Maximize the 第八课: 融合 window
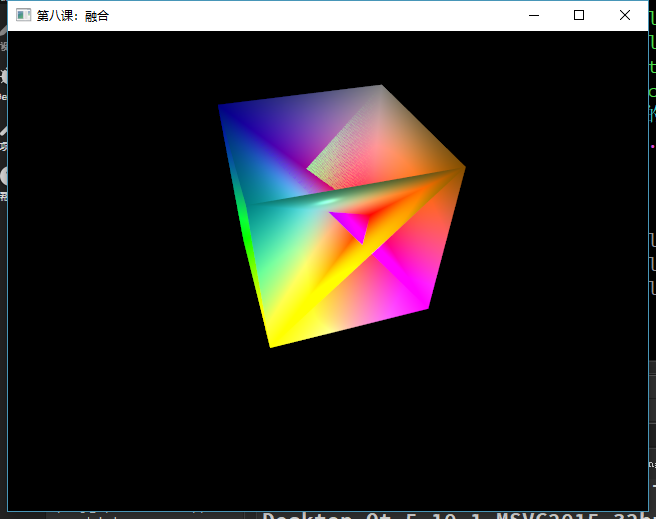Viewport: 656px width, 519px height. pos(579,15)
